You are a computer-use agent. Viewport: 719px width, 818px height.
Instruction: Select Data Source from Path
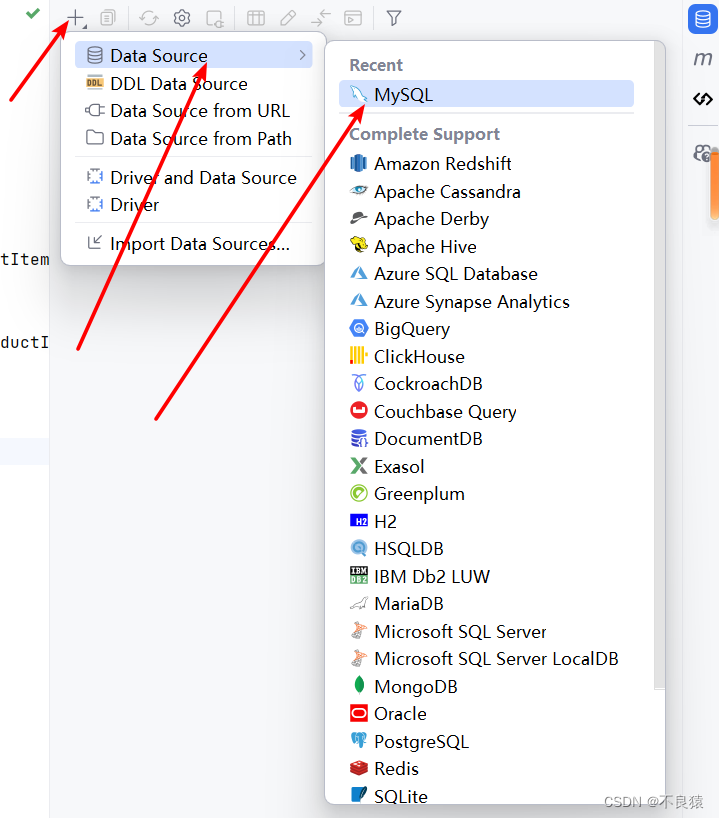tap(194, 138)
